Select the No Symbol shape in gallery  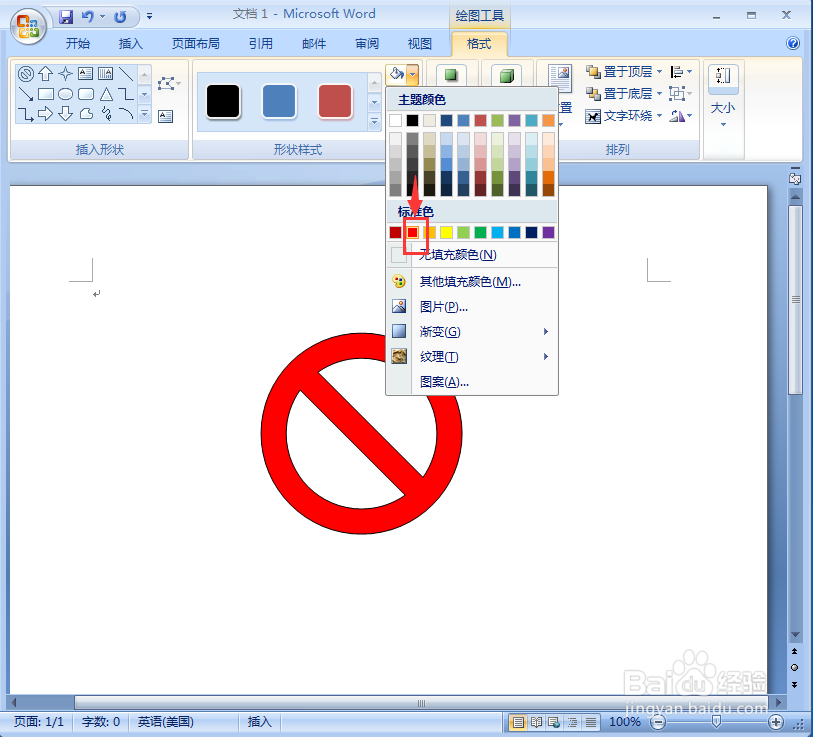[25, 74]
